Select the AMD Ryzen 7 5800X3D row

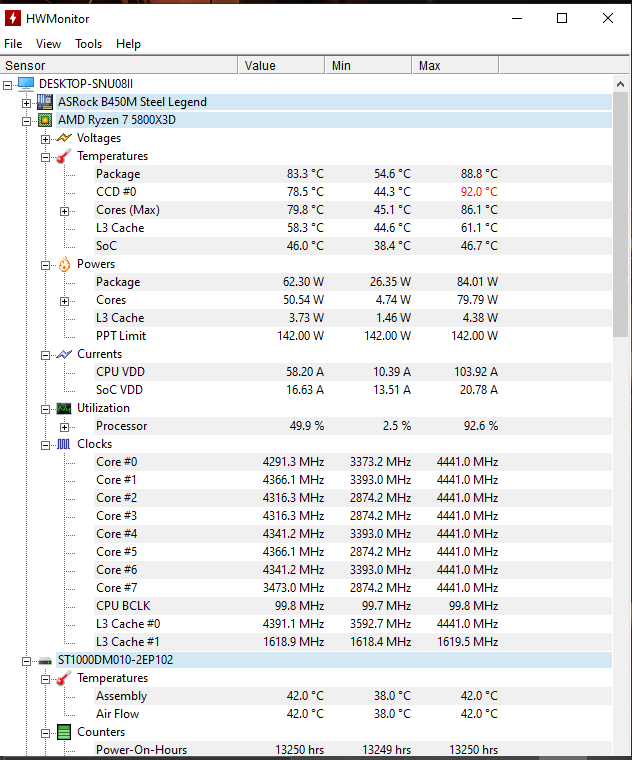point(334,120)
